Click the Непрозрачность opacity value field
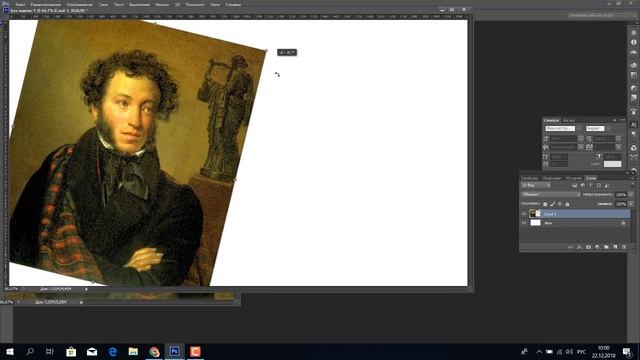This screenshot has height=360, width=640. [621, 195]
